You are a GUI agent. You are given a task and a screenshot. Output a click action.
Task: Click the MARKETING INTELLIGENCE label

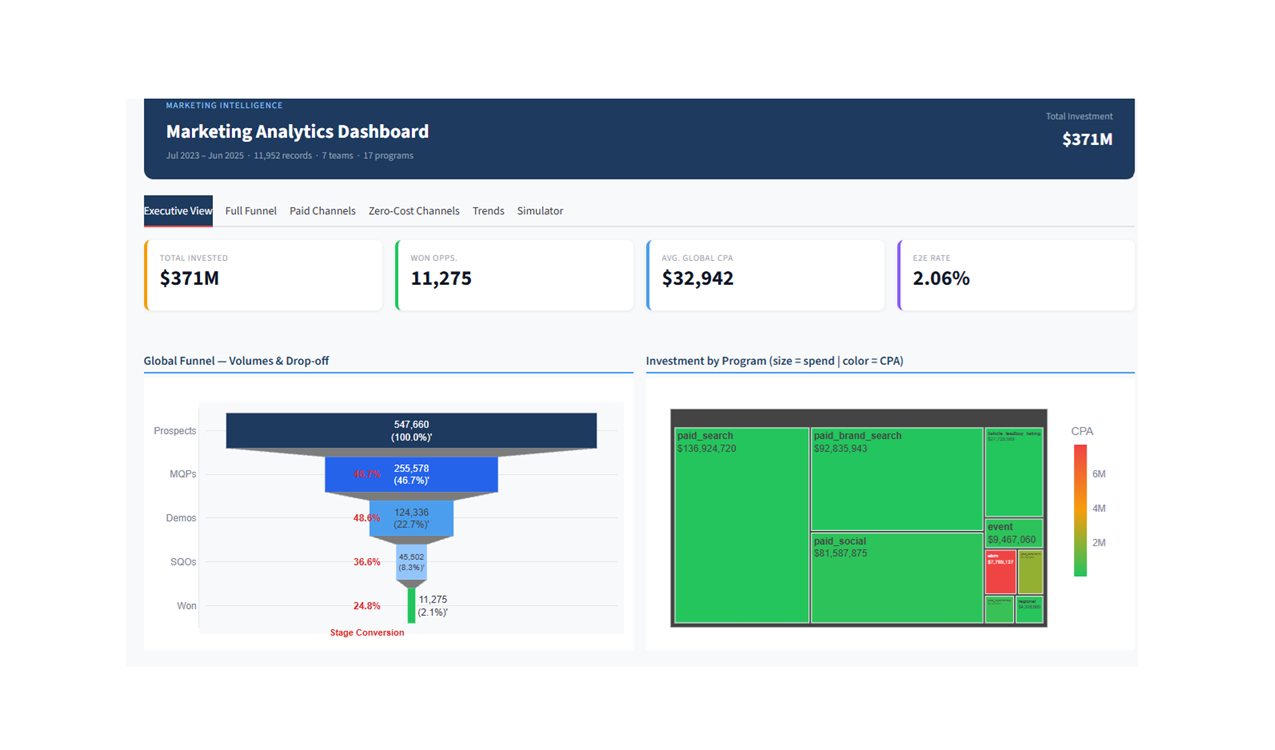(224, 105)
